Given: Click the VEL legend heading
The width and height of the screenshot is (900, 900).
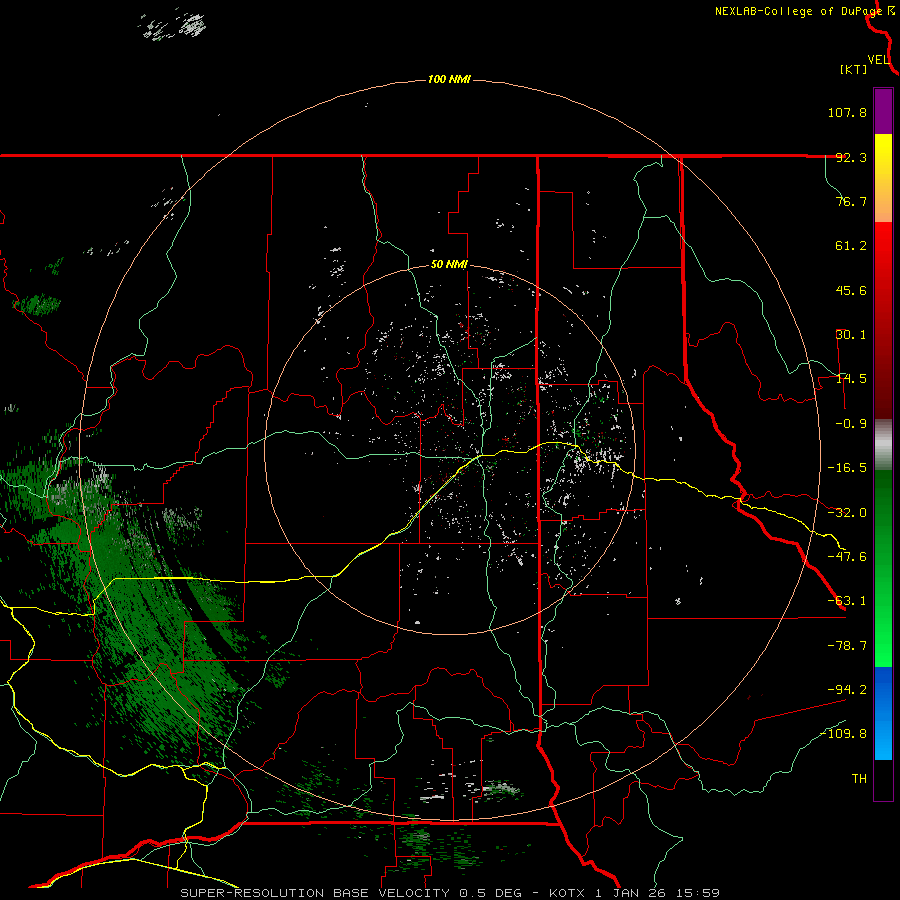Looking at the screenshot, I should pos(878,60).
